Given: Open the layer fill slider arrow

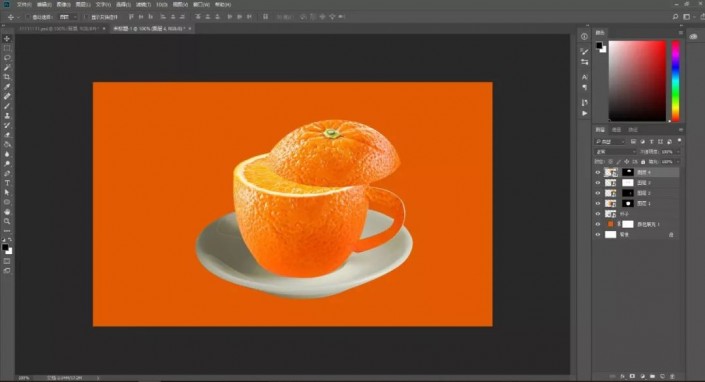Looking at the screenshot, I should tap(678, 162).
